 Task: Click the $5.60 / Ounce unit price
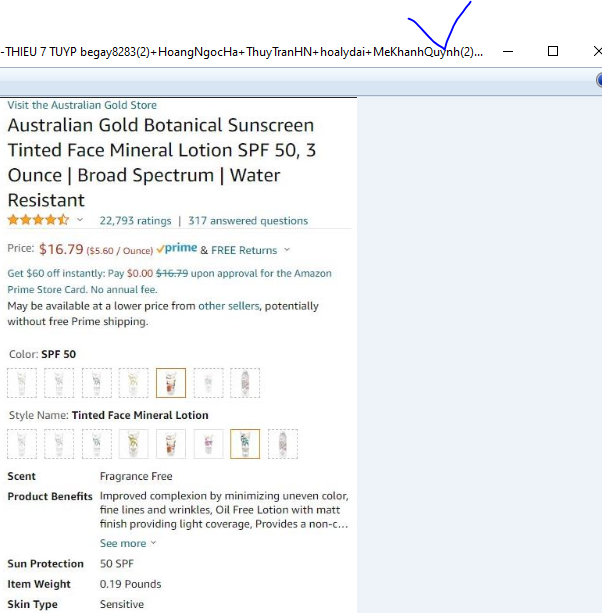tap(120, 251)
